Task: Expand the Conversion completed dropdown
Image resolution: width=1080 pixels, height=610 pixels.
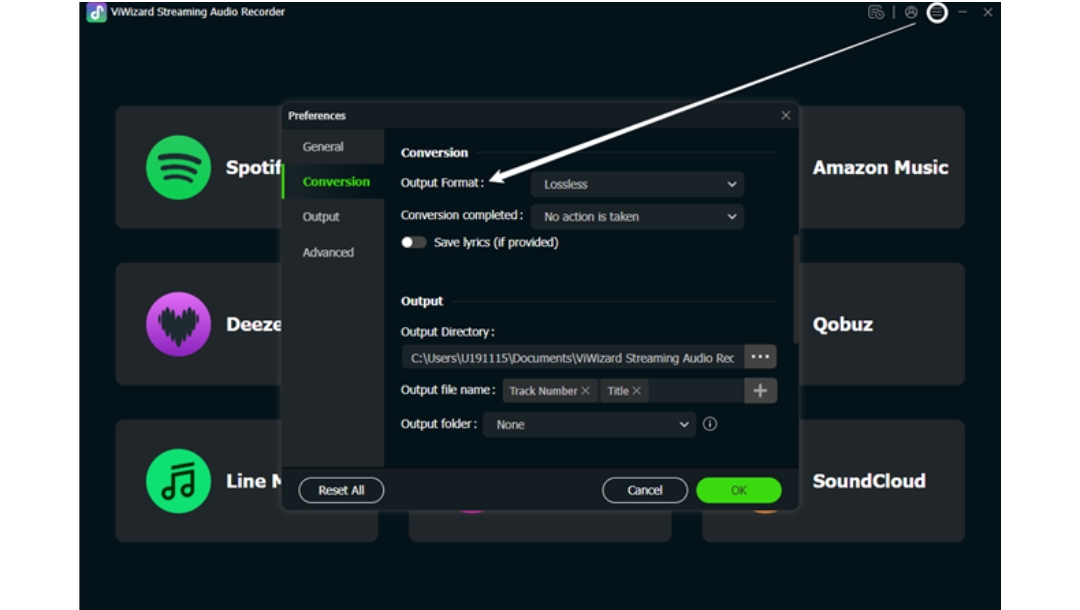Action: pyautogui.click(x=637, y=216)
